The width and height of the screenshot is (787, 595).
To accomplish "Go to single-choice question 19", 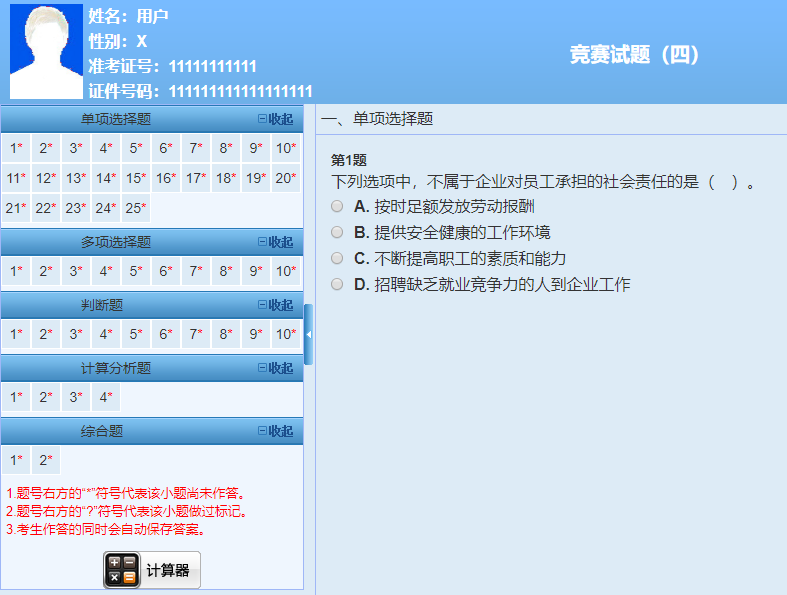I will point(256,178).
